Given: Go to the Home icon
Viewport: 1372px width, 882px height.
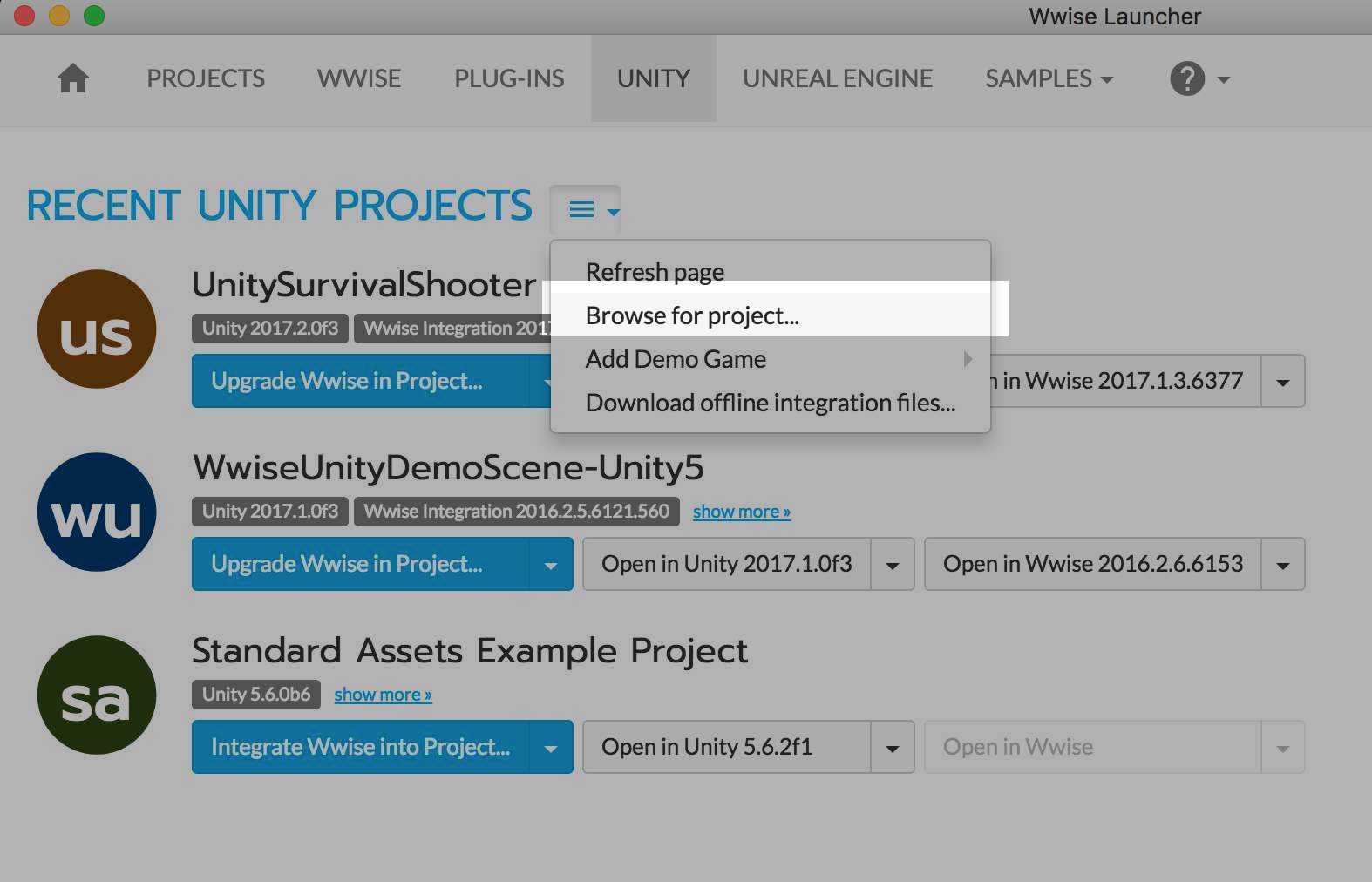Looking at the screenshot, I should coord(73,78).
